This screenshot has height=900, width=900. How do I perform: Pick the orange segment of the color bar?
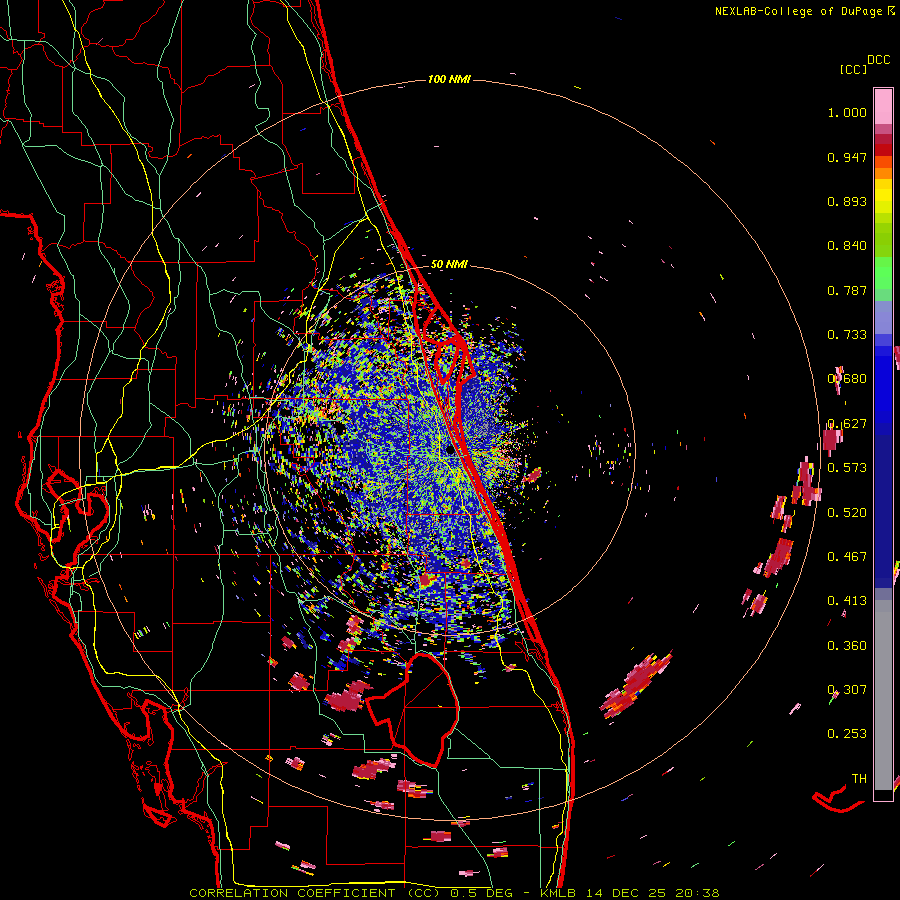pyautogui.click(x=883, y=173)
